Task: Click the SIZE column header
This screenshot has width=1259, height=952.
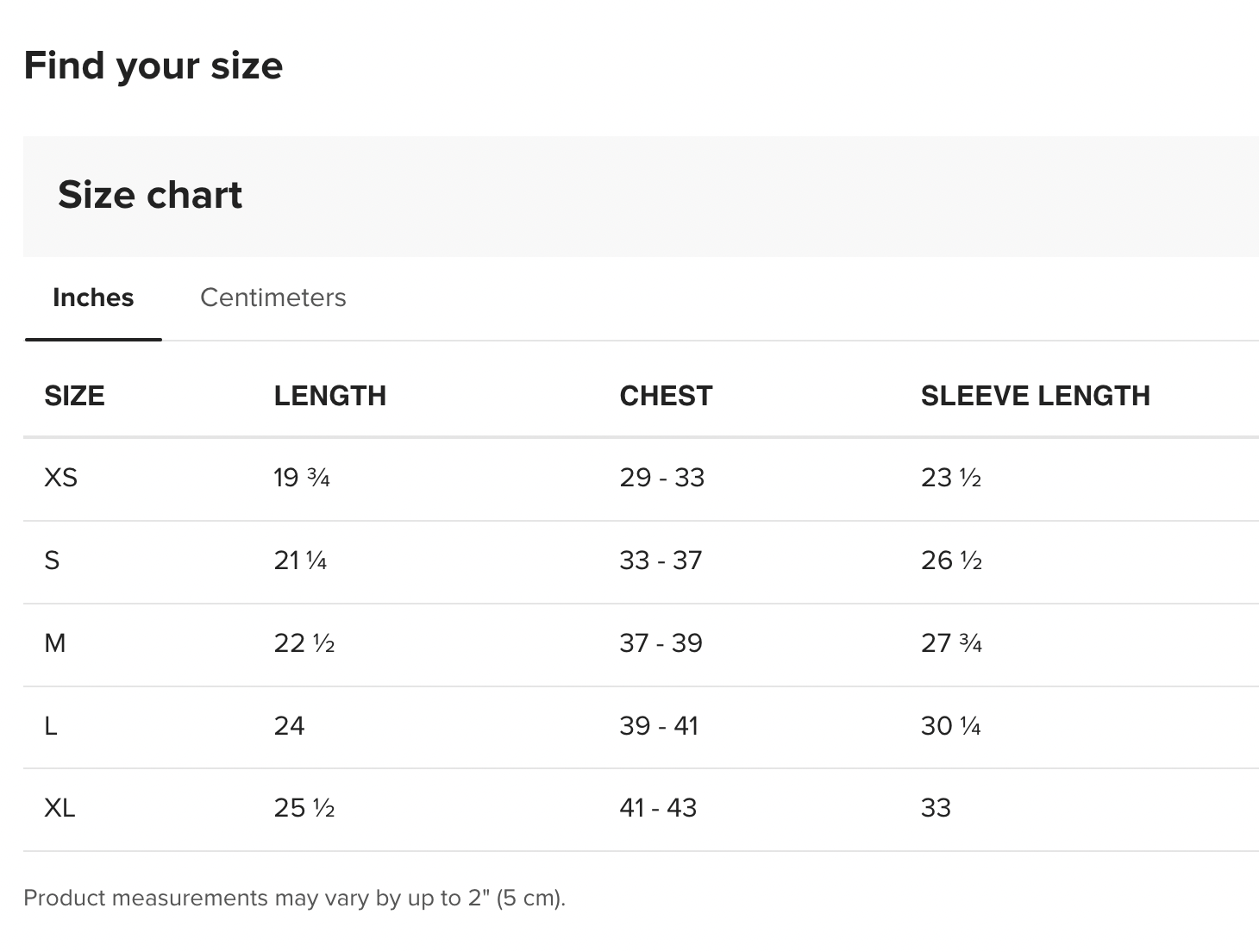Action: click(74, 396)
